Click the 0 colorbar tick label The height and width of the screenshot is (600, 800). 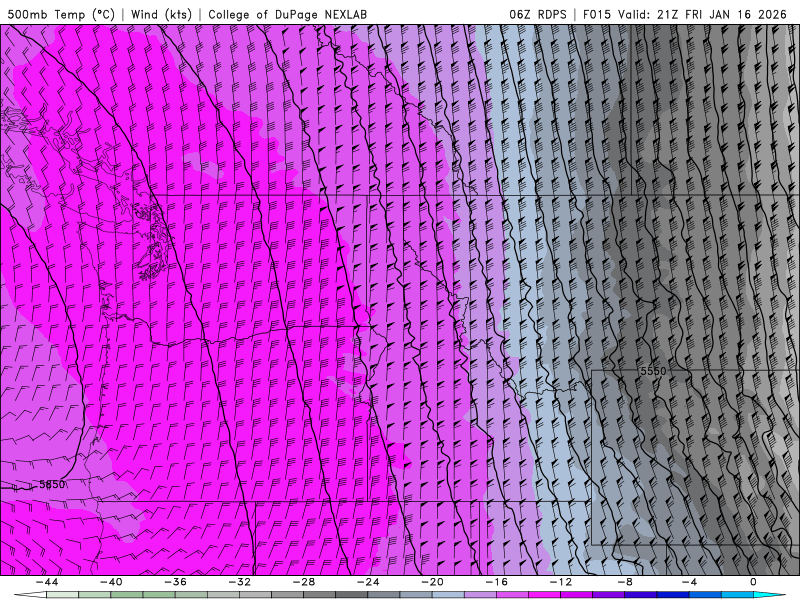pyautogui.click(x=753, y=582)
